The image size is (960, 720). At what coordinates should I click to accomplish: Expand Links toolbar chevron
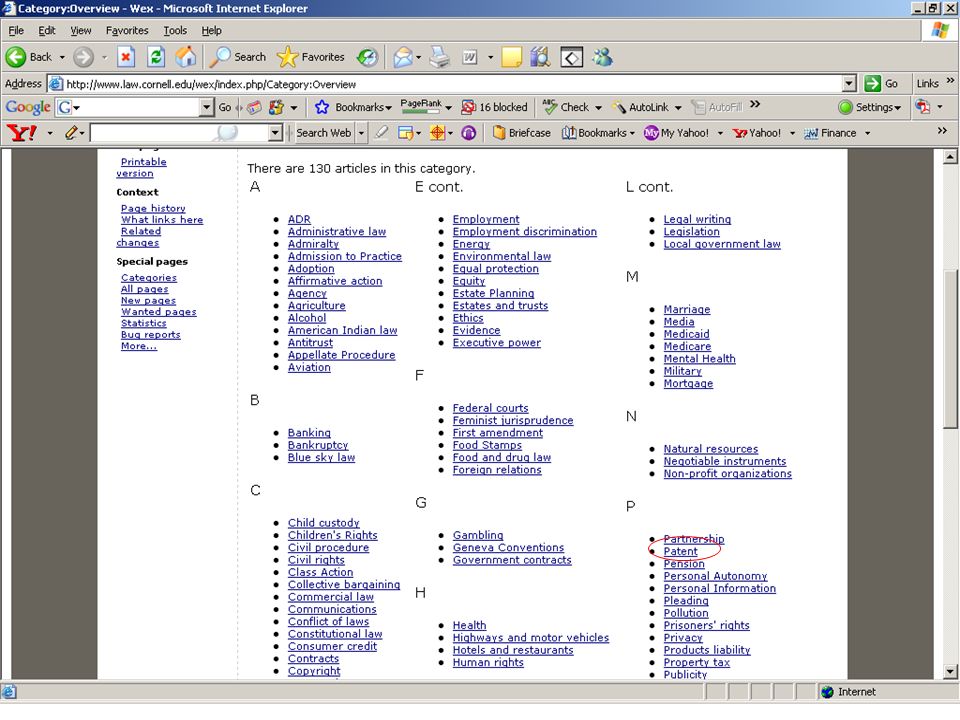(x=950, y=80)
